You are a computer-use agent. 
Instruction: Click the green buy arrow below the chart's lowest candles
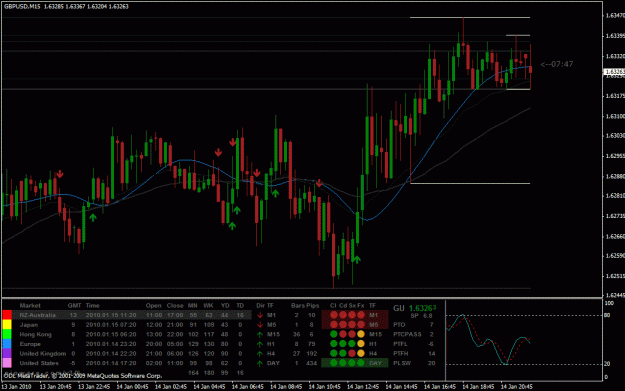pyautogui.click(x=357, y=260)
